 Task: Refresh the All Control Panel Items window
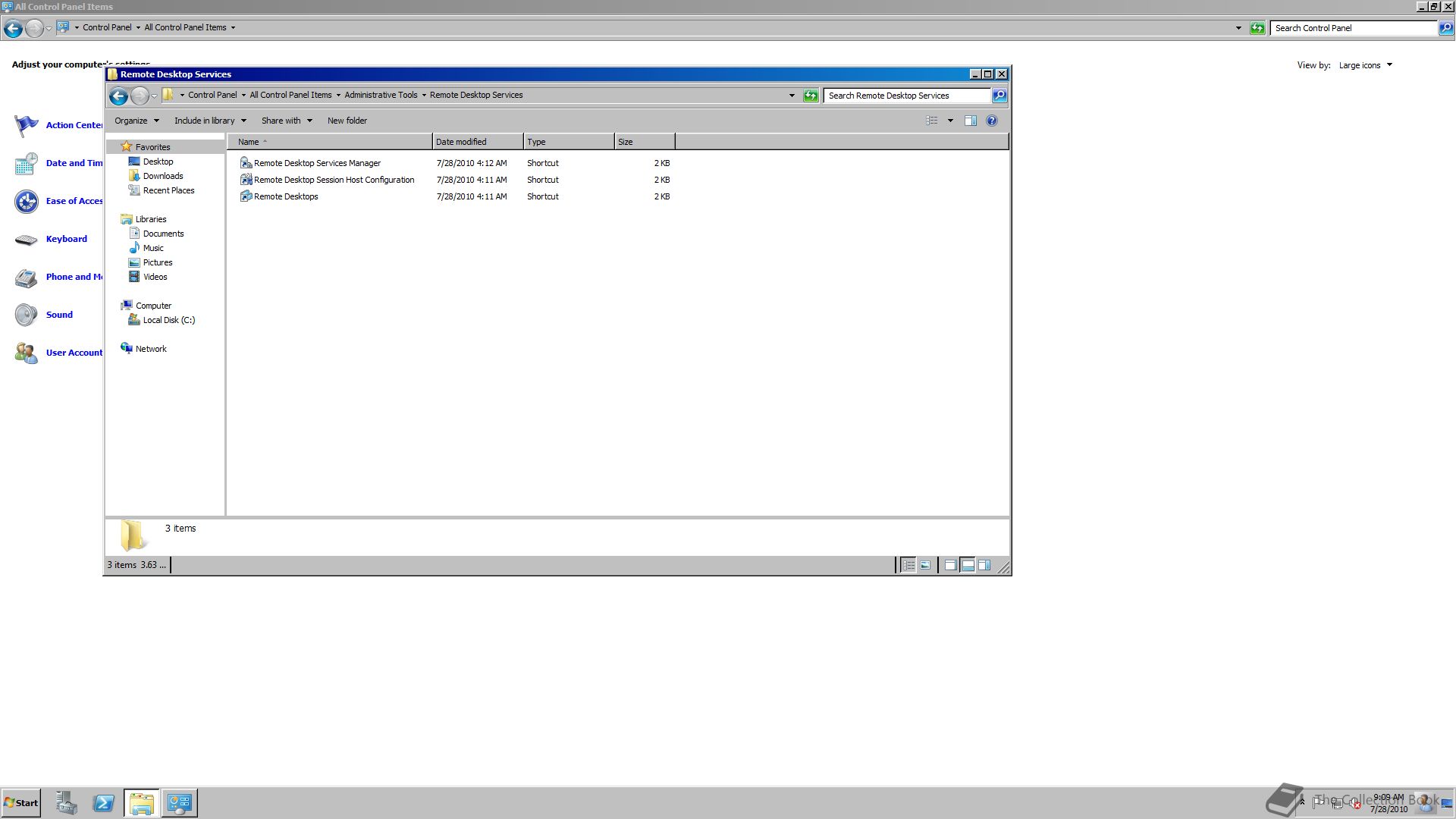(1257, 28)
